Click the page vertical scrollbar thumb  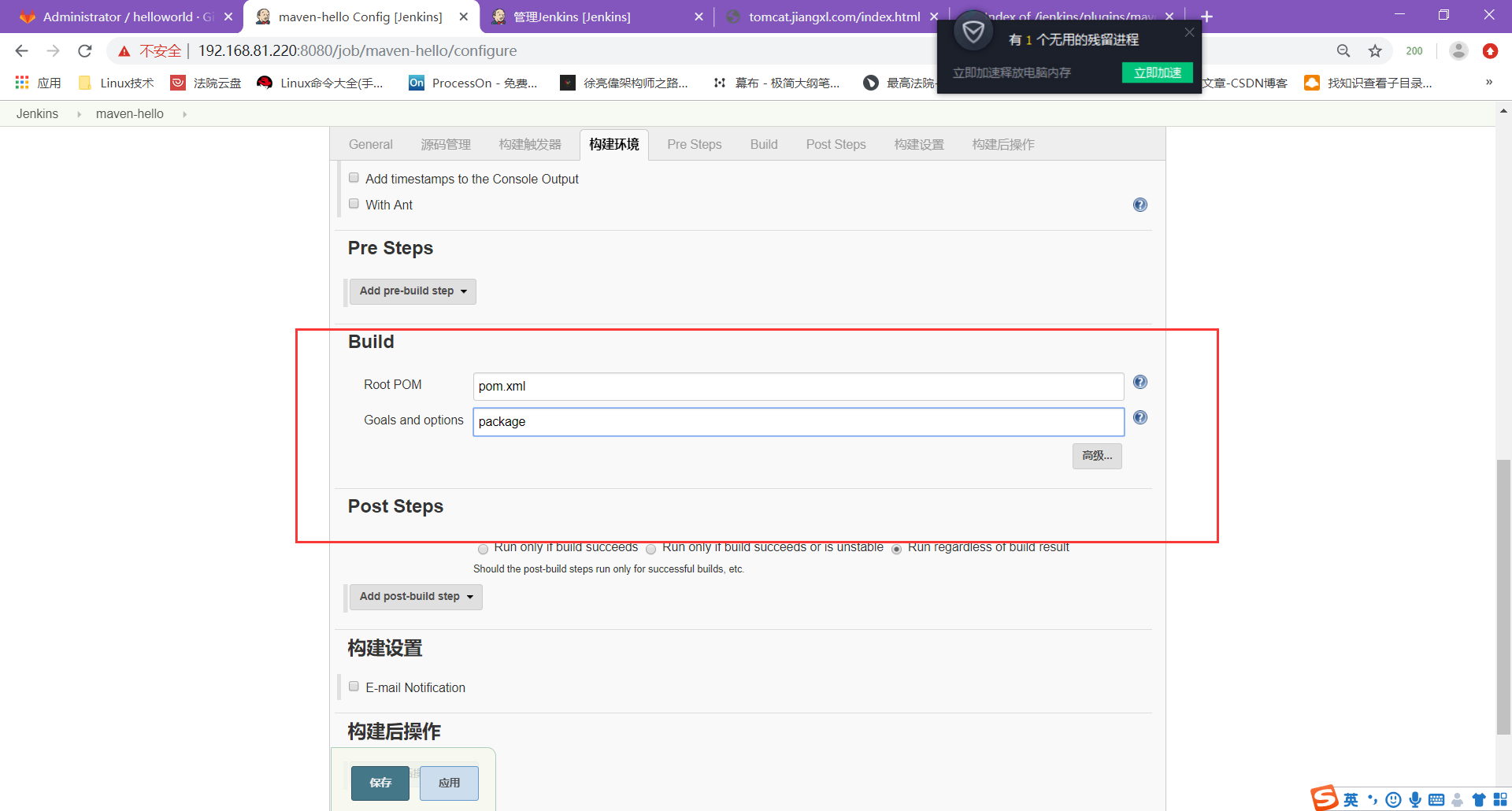click(1503, 597)
